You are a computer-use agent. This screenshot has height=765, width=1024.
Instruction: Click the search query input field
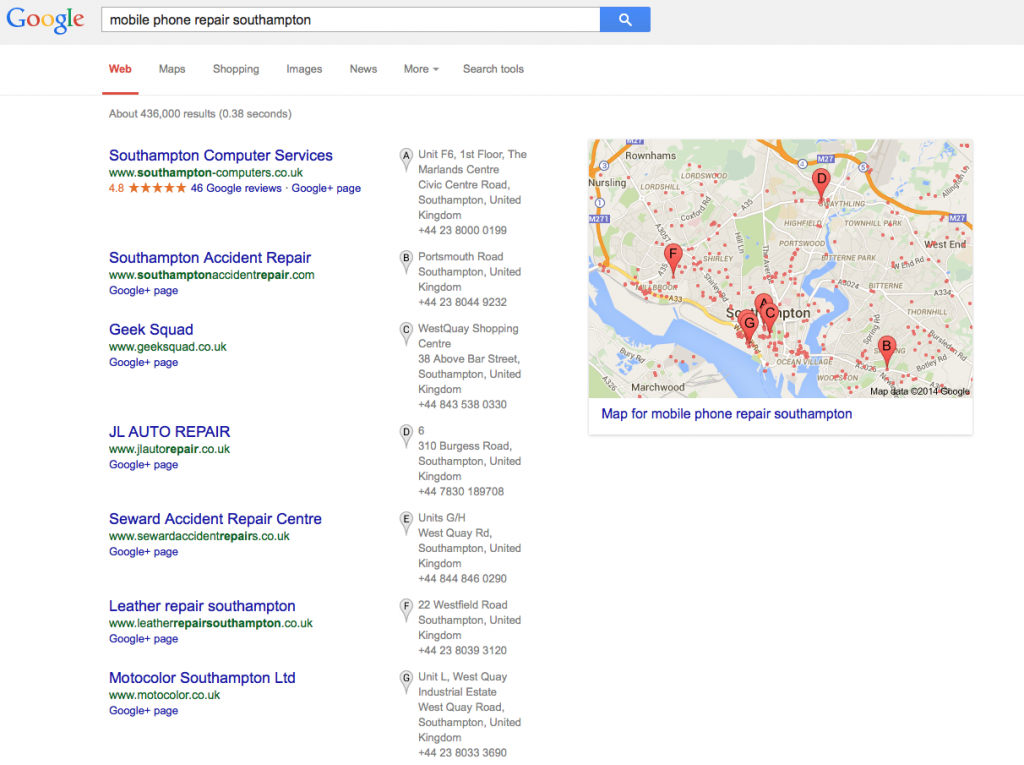[x=351, y=20]
